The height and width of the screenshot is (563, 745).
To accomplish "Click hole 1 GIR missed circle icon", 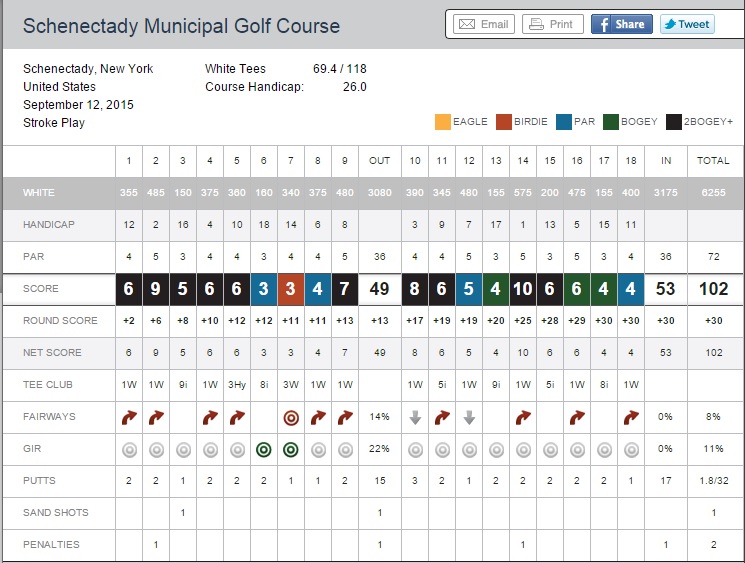I will (x=129, y=450).
